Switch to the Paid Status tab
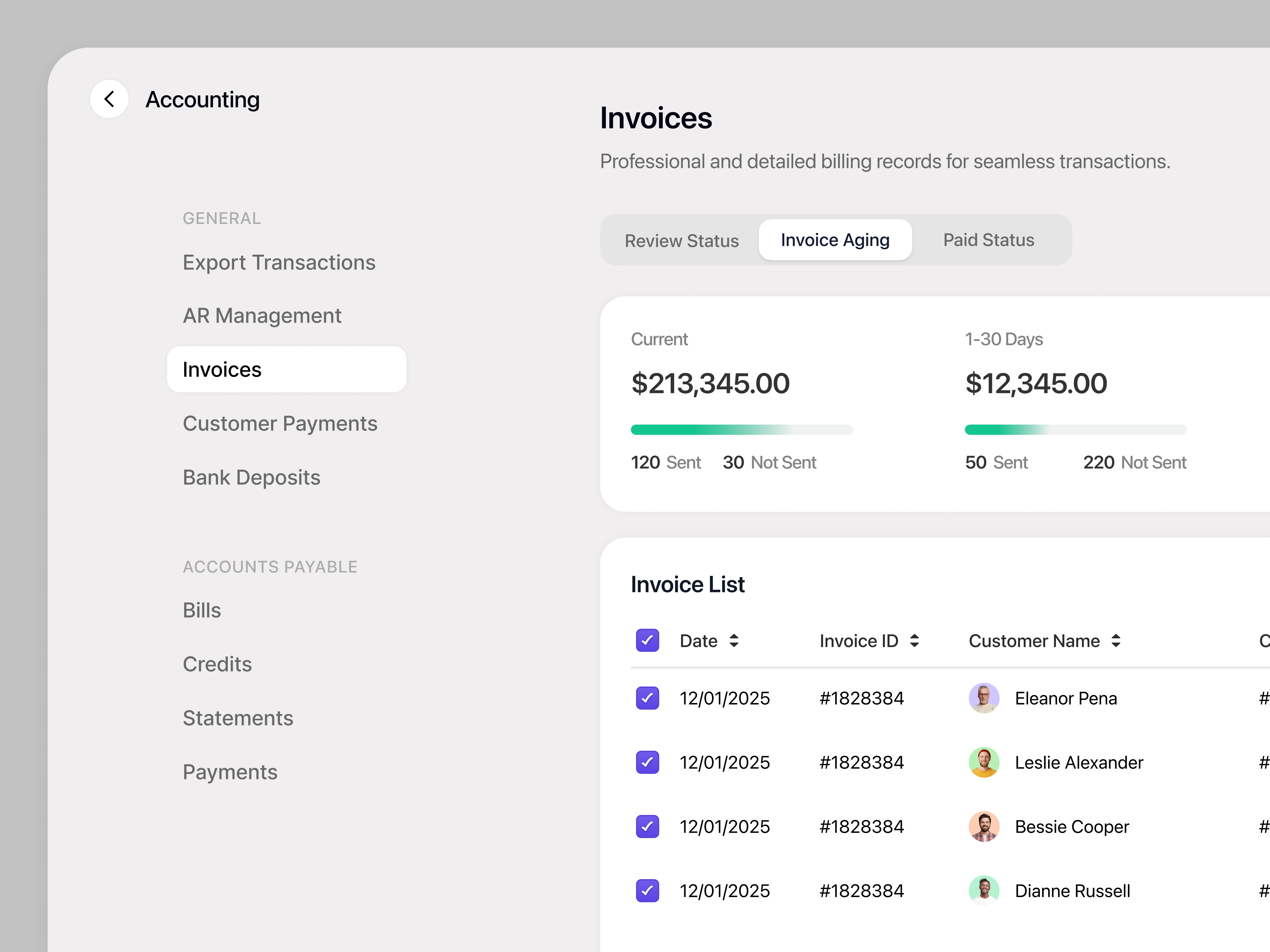 [x=988, y=240]
